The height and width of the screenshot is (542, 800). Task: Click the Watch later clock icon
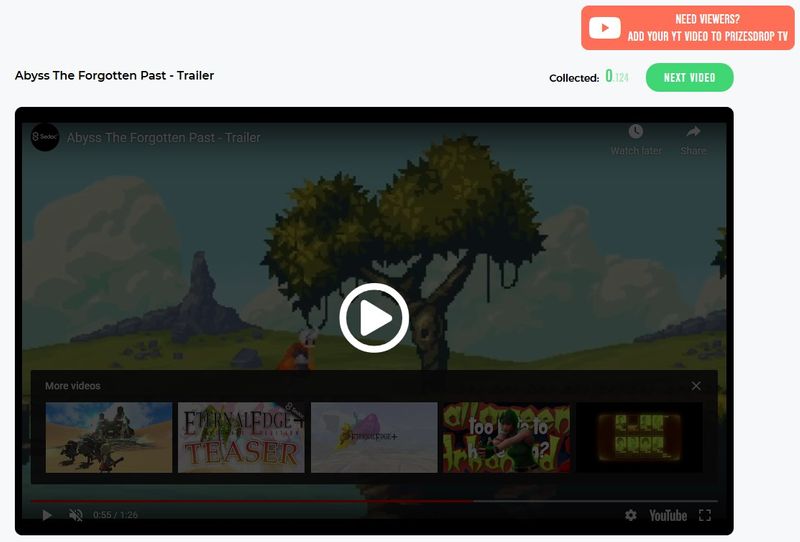coord(636,132)
